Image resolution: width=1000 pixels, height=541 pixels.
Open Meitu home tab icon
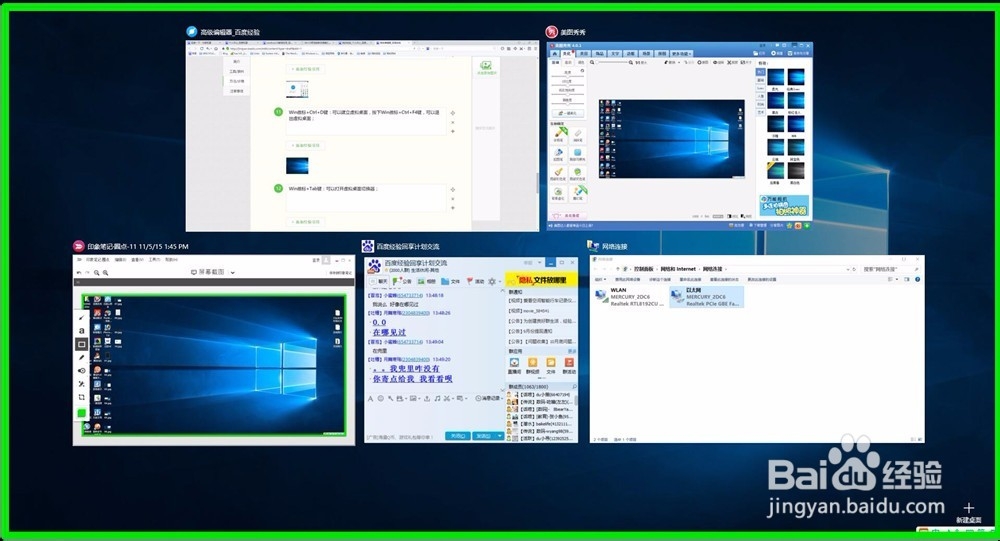(555, 54)
